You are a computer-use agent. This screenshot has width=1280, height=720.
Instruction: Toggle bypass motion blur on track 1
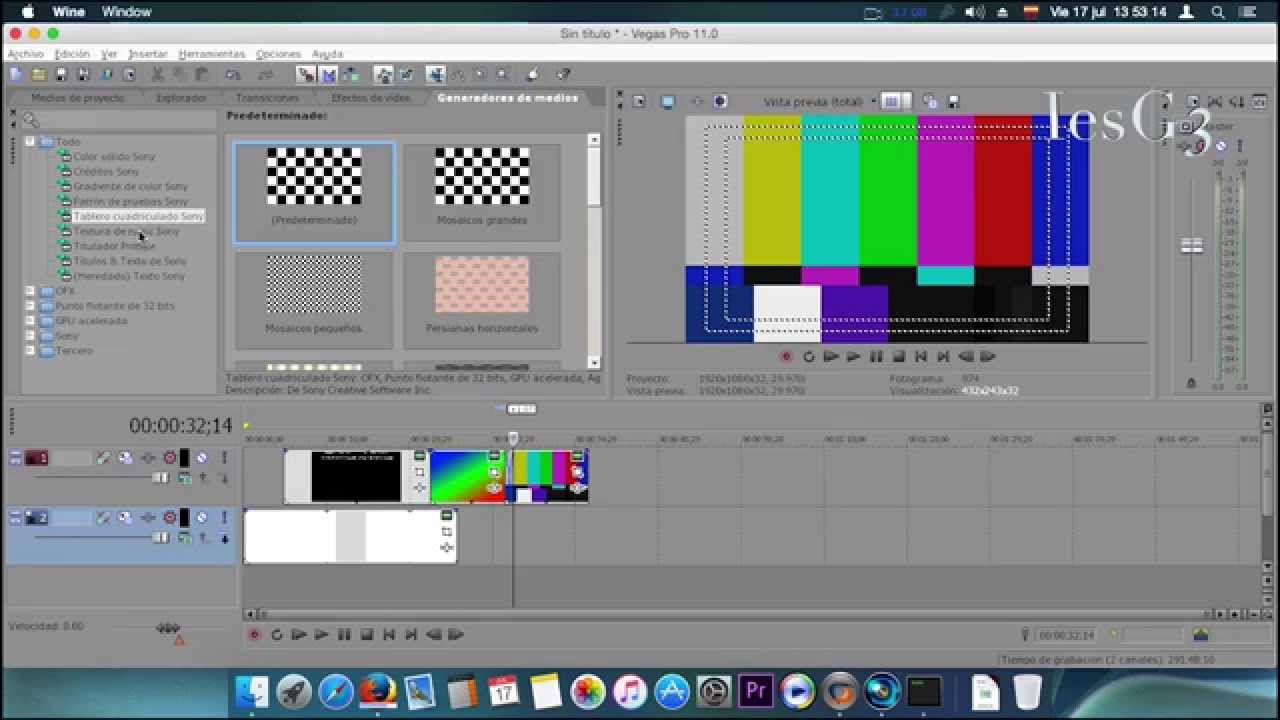(x=103, y=458)
